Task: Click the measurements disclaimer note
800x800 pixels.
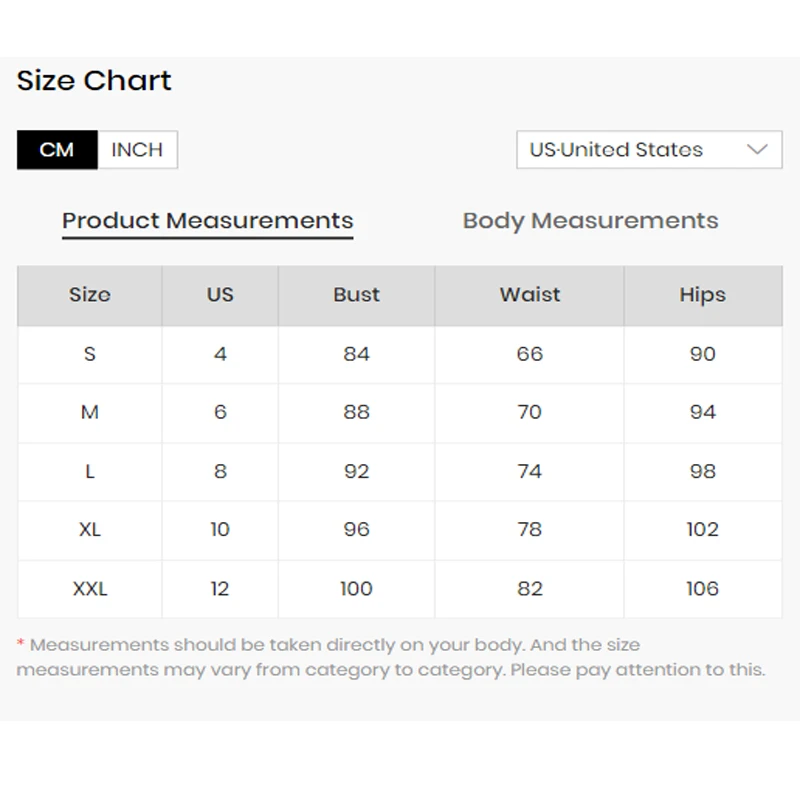Action: tap(390, 657)
